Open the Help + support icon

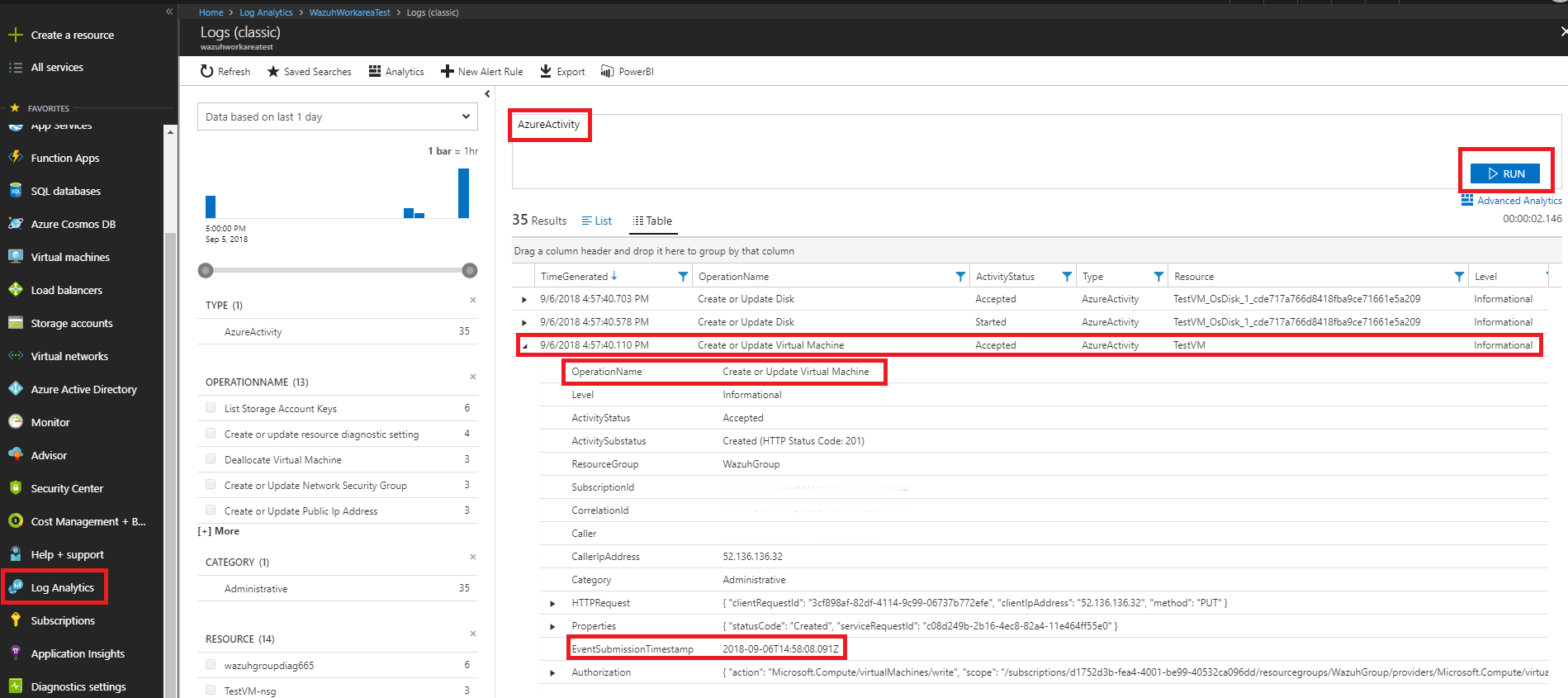click(x=15, y=554)
